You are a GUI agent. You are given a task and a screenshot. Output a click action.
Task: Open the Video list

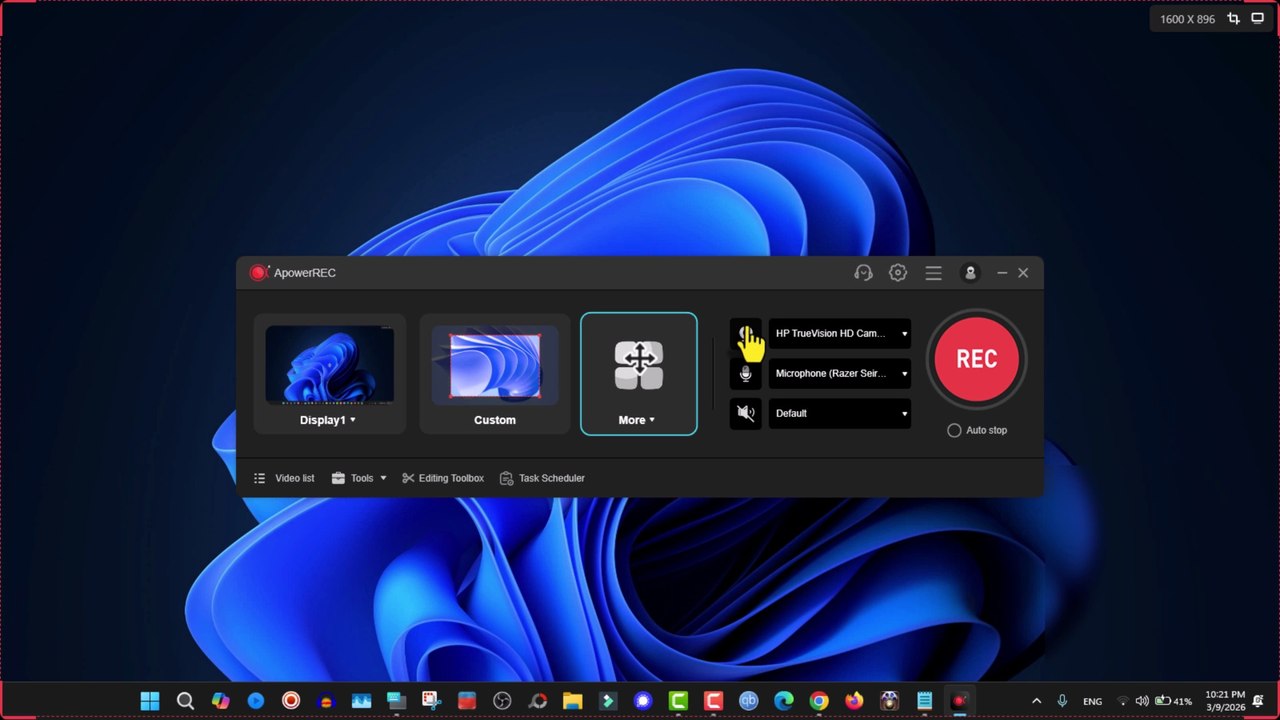(284, 478)
